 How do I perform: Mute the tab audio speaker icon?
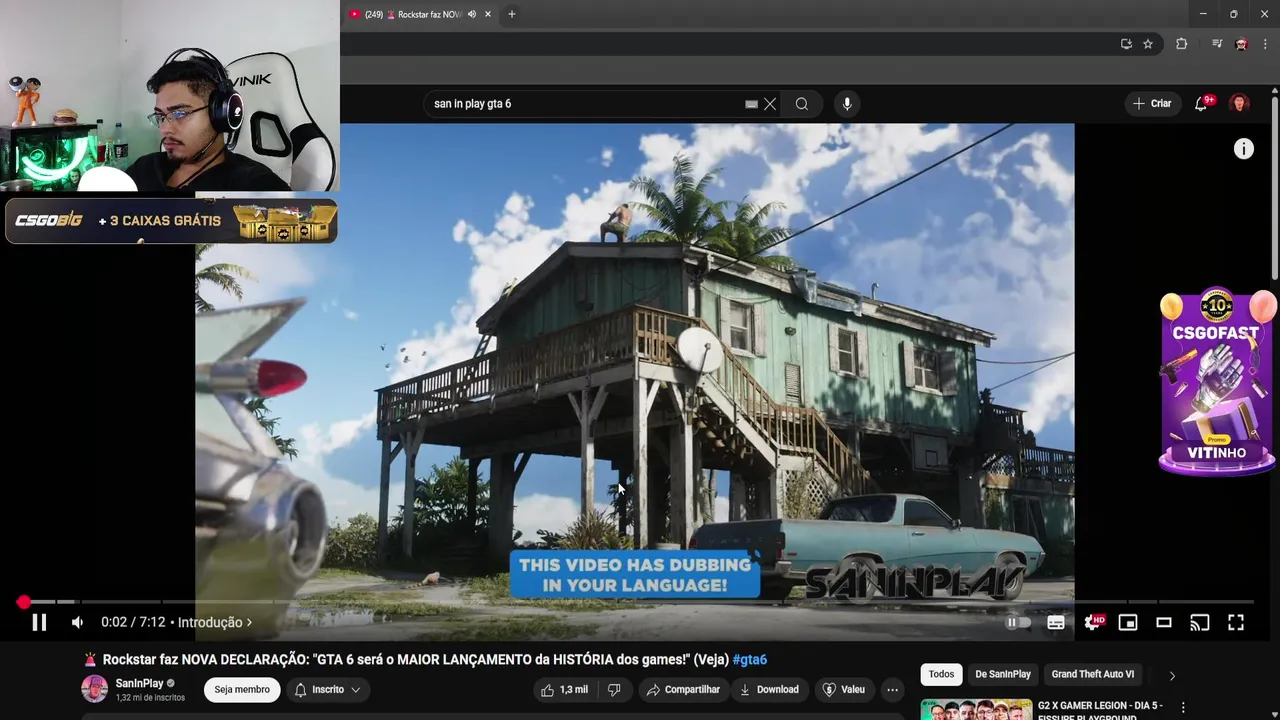[x=472, y=14]
